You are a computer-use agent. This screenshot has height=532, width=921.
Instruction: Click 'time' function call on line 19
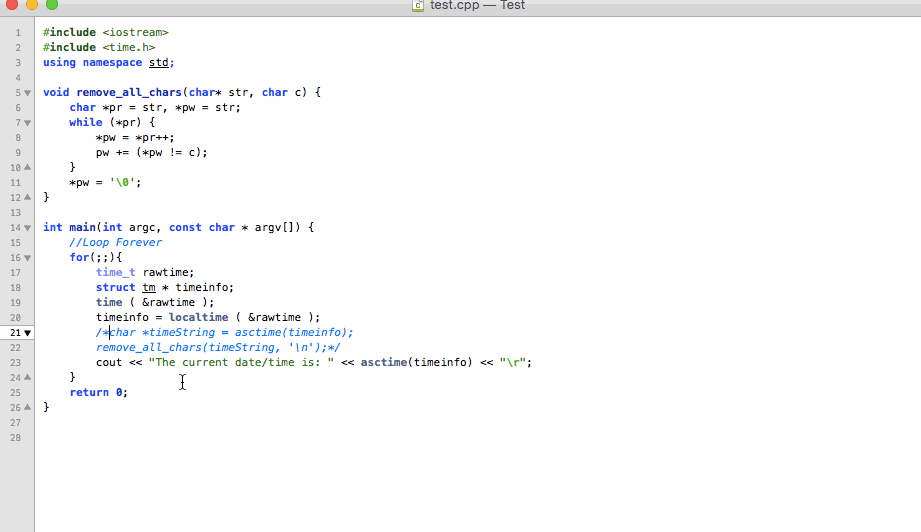[109, 302]
